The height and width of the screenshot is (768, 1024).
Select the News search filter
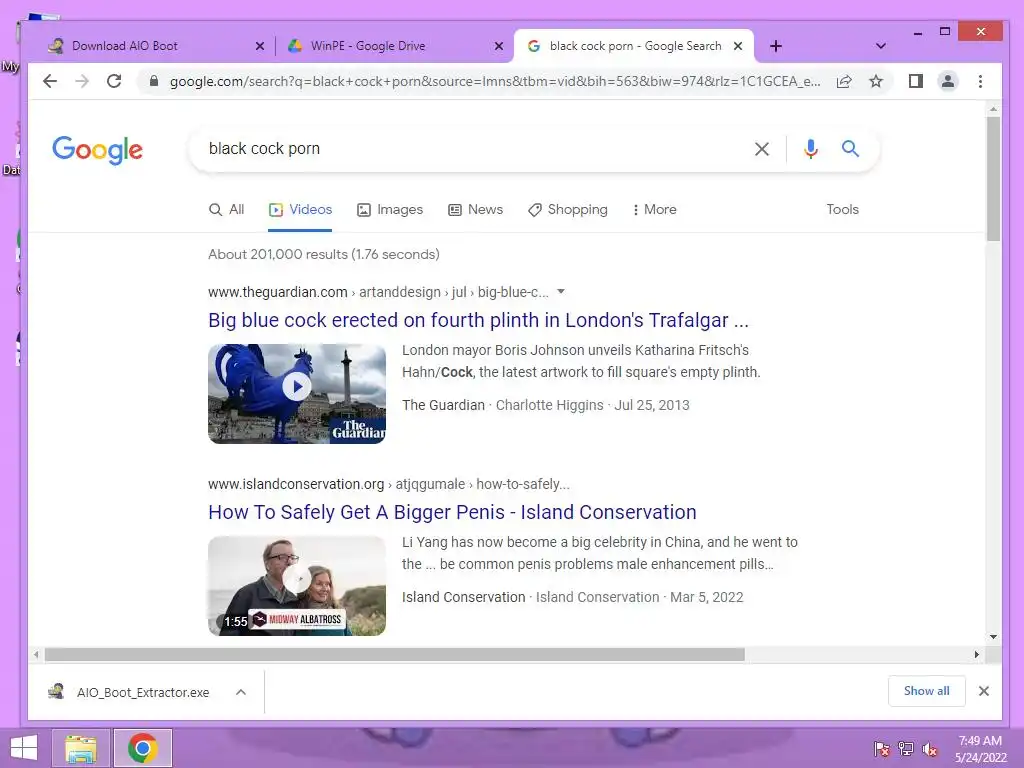[475, 210]
